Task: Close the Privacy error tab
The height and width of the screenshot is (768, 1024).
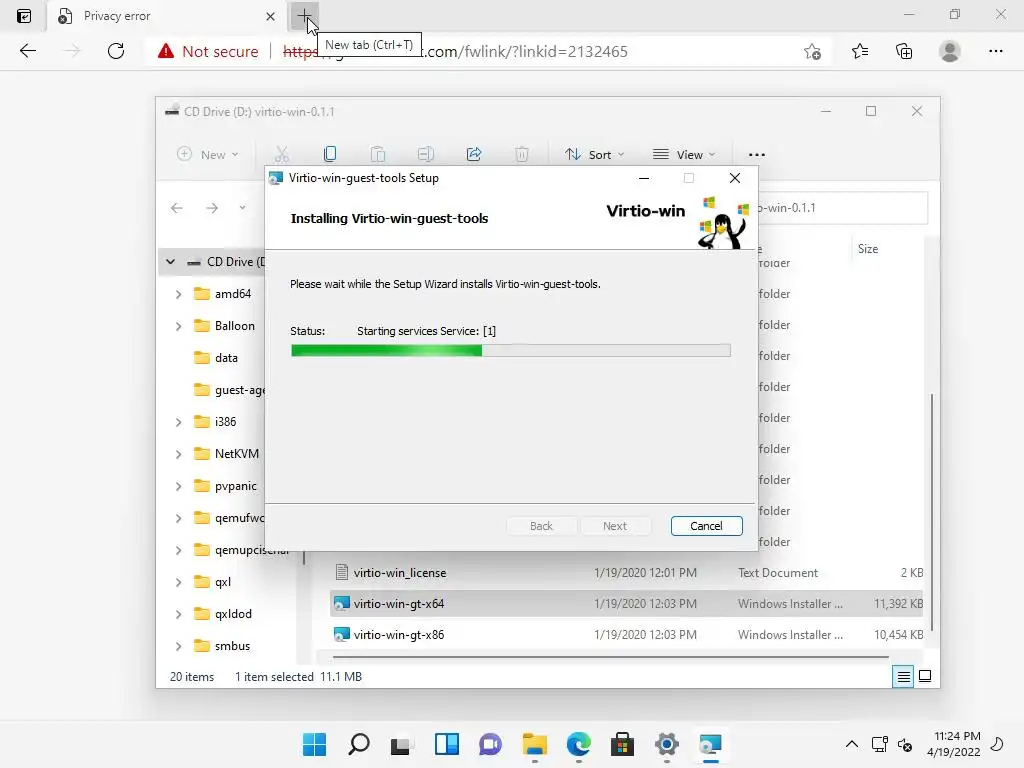Action: [x=270, y=16]
